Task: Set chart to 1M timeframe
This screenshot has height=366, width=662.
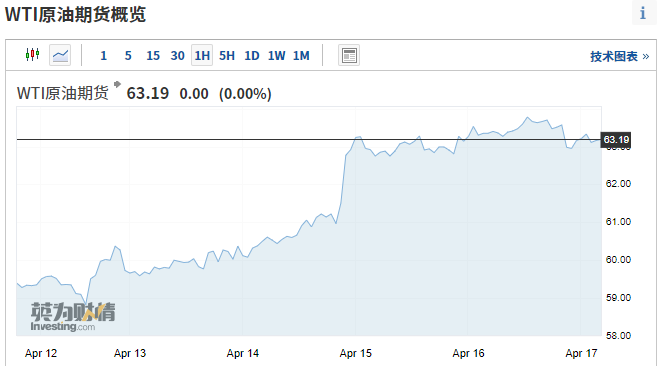Action: [x=301, y=56]
